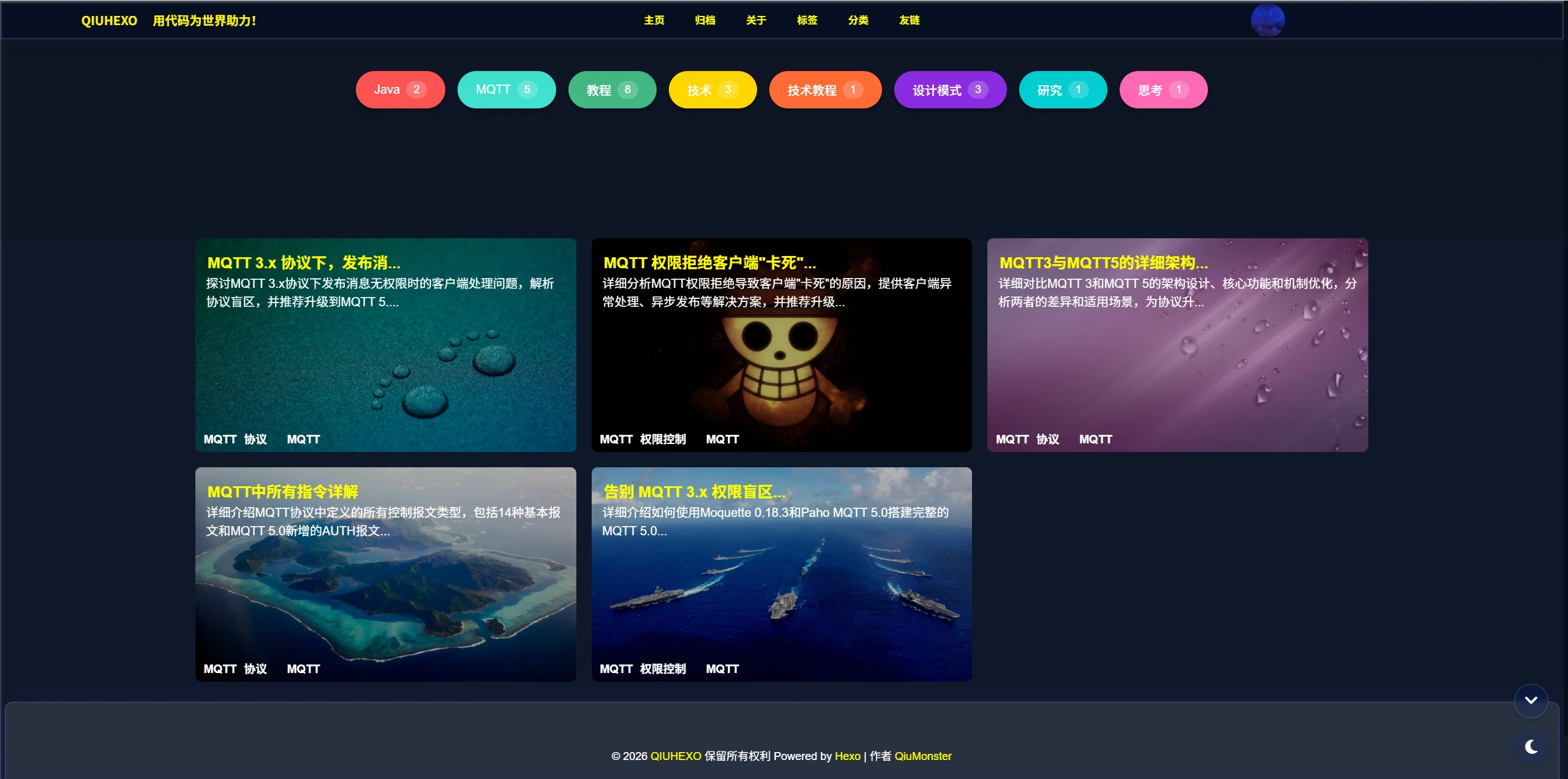Open the 归档 nav menu item

(x=705, y=20)
